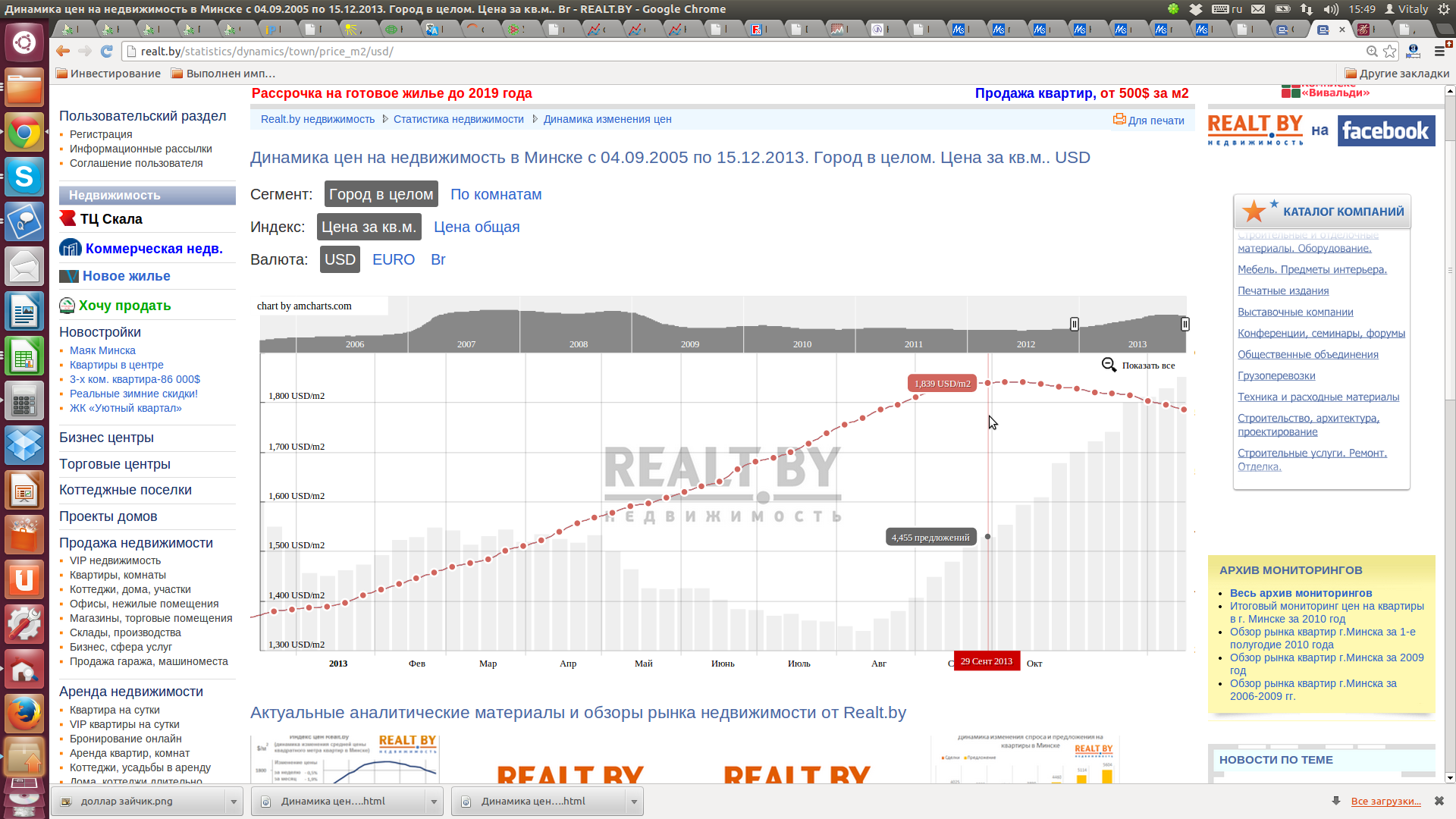Open volume indicator in top panel

coord(1331,9)
